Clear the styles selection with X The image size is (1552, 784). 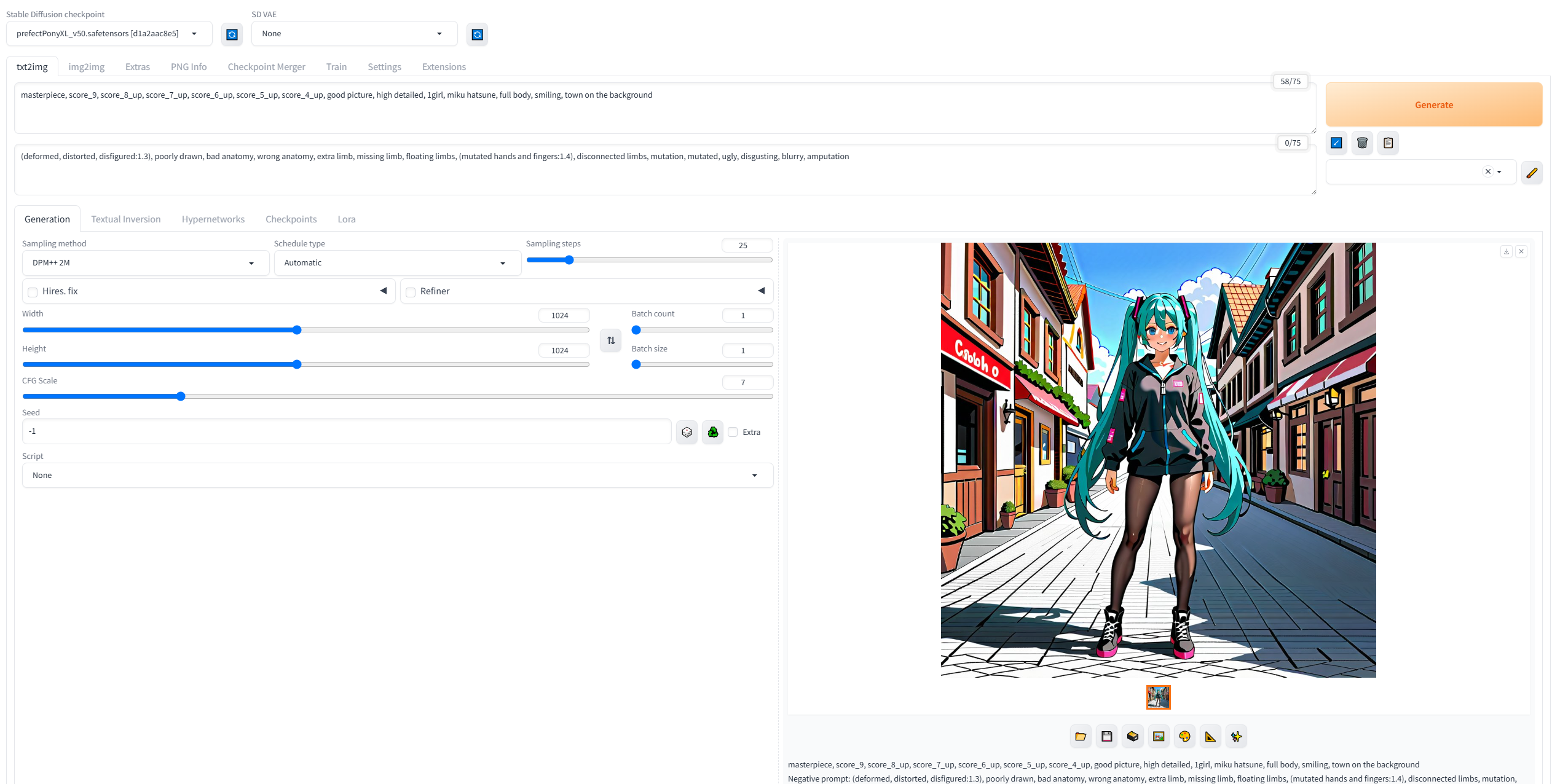[x=1487, y=172]
